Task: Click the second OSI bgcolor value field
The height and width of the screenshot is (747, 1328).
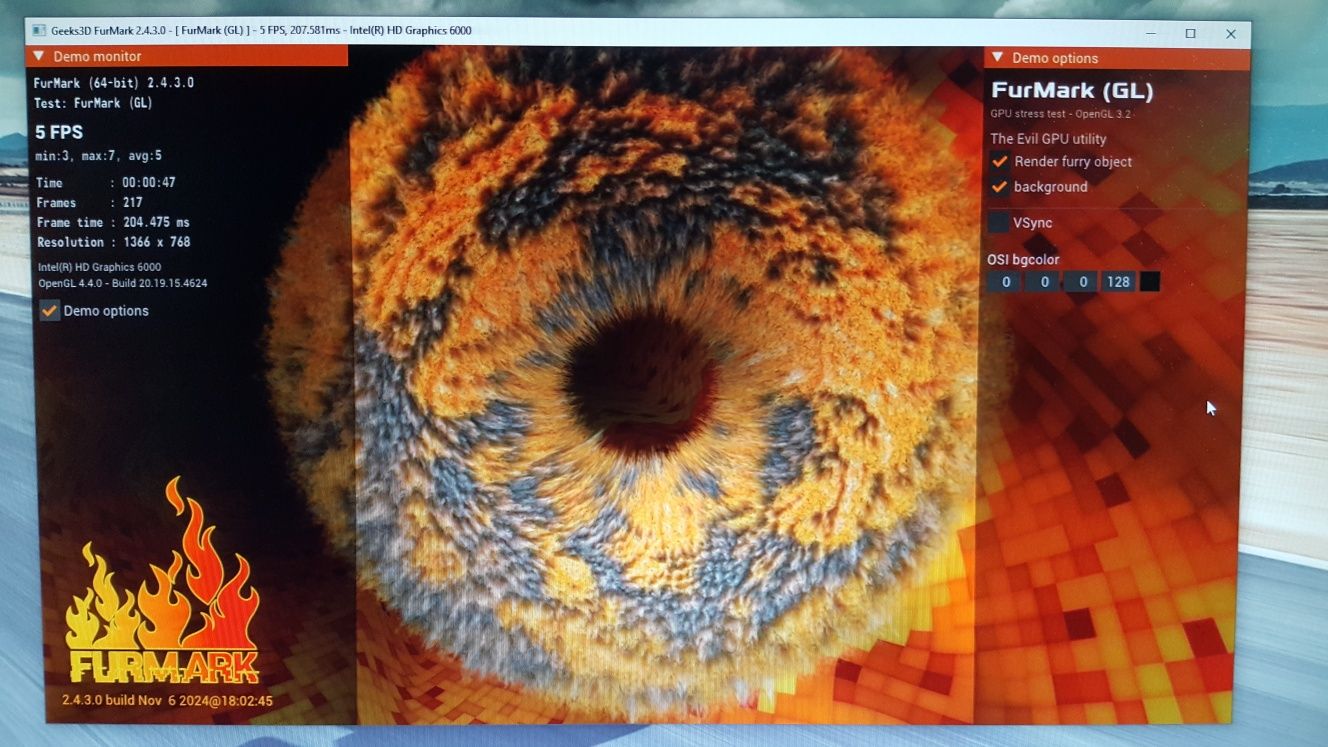Action: [x=1043, y=282]
